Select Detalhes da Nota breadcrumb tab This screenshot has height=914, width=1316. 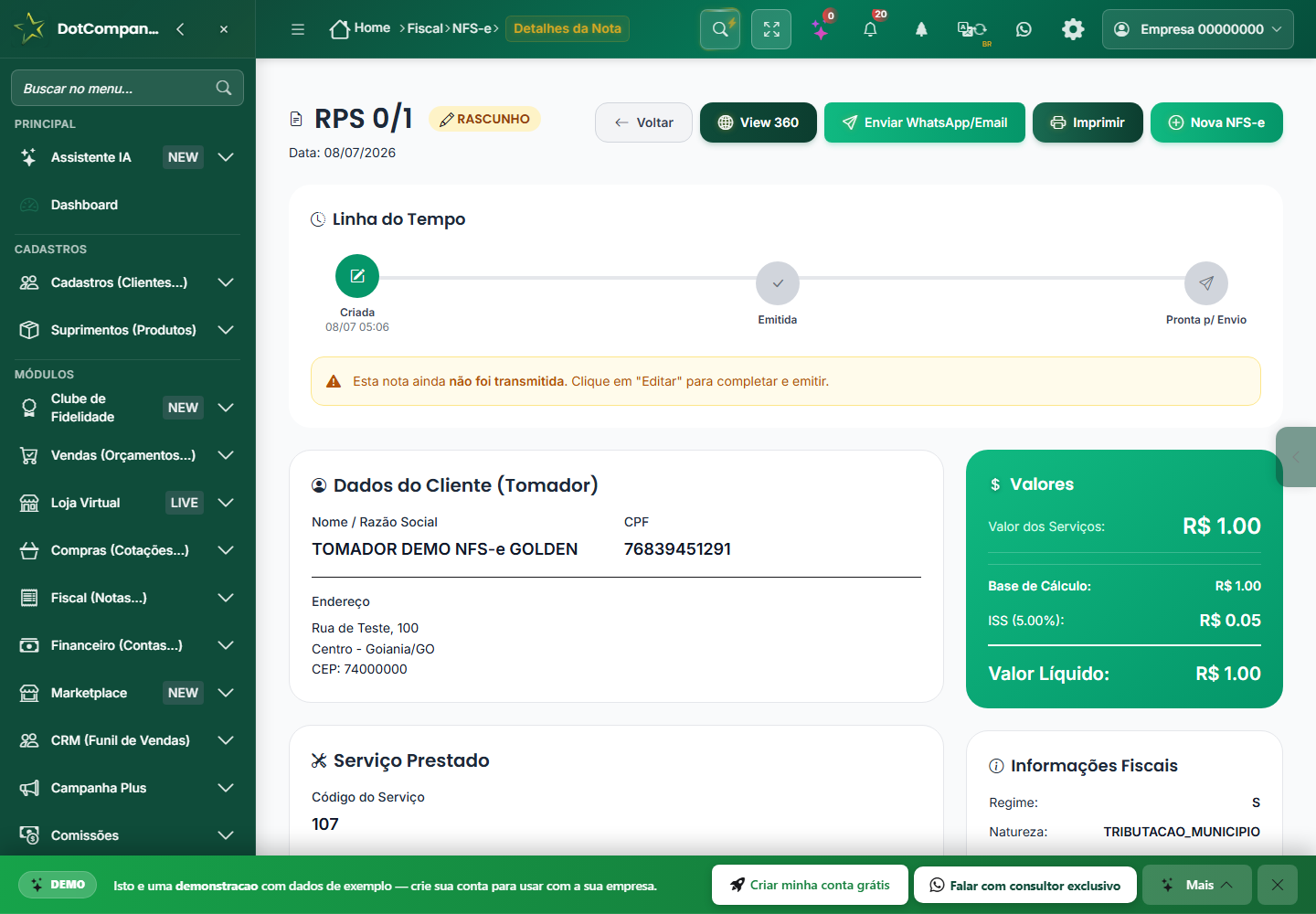point(568,28)
